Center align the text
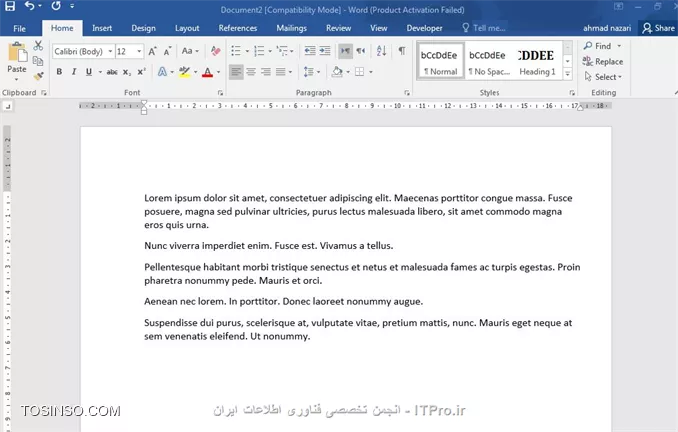The width and height of the screenshot is (678, 432). pyautogui.click(x=251, y=72)
